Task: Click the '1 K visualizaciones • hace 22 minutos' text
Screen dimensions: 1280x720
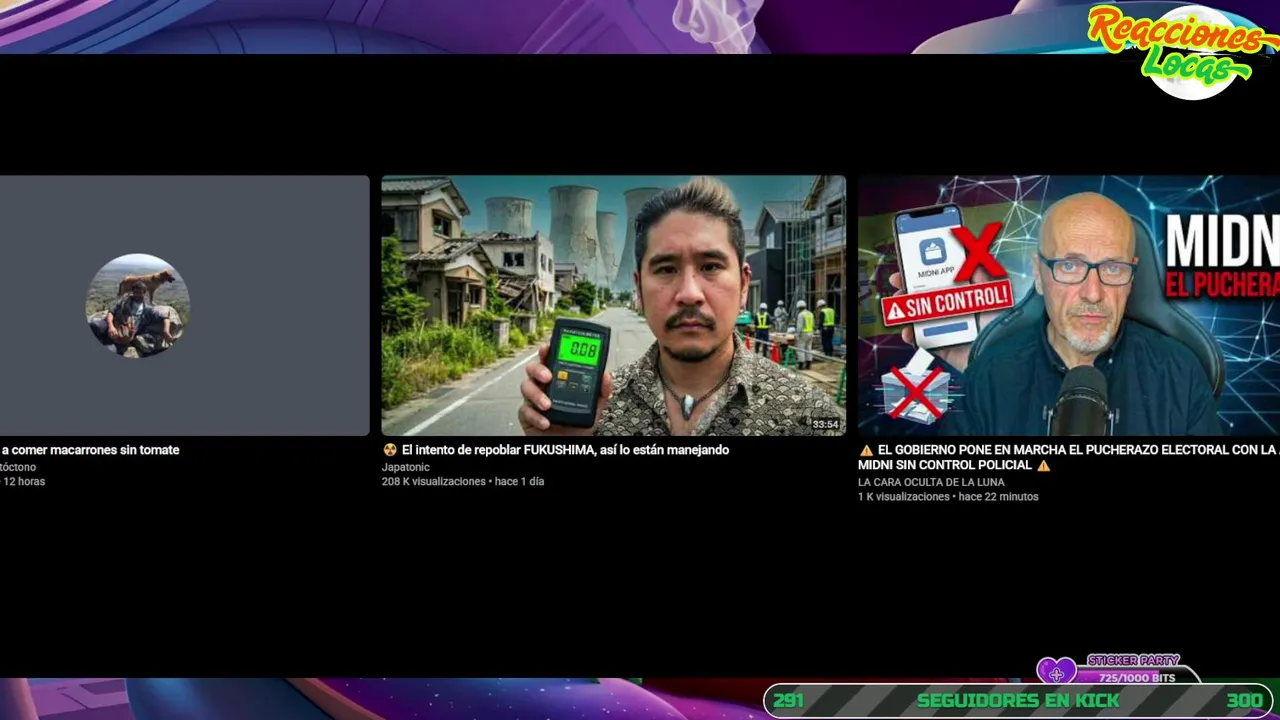Action: coord(948,496)
